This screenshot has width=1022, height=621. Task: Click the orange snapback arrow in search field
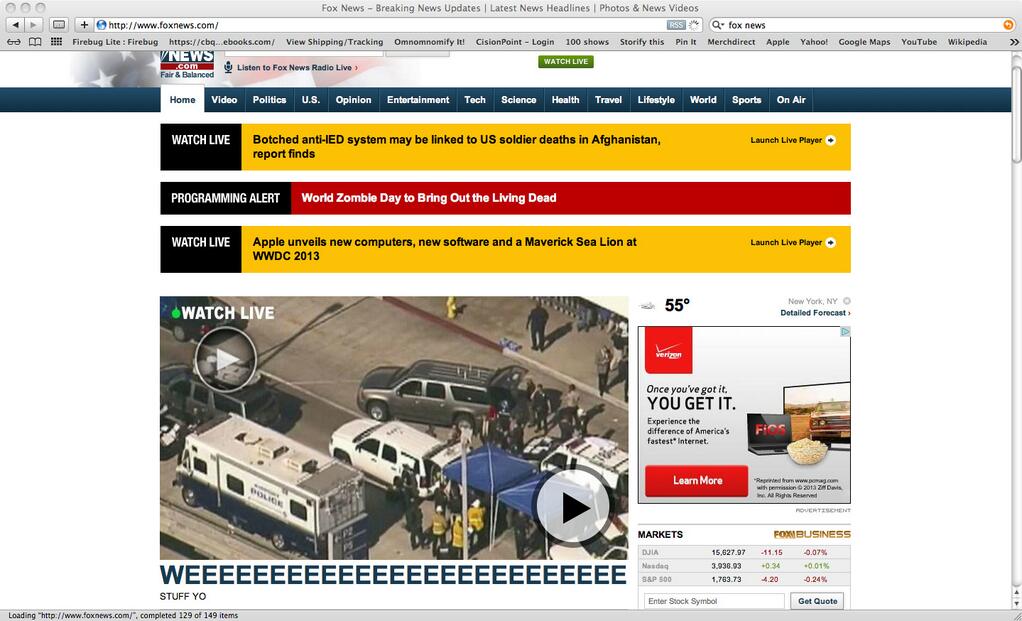(1008, 25)
